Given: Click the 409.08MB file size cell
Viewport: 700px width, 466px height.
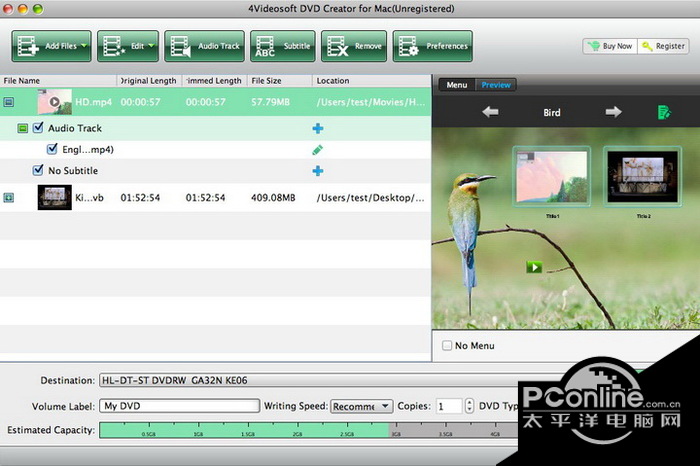Looking at the screenshot, I should pyautogui.click(x=273, y=197).
